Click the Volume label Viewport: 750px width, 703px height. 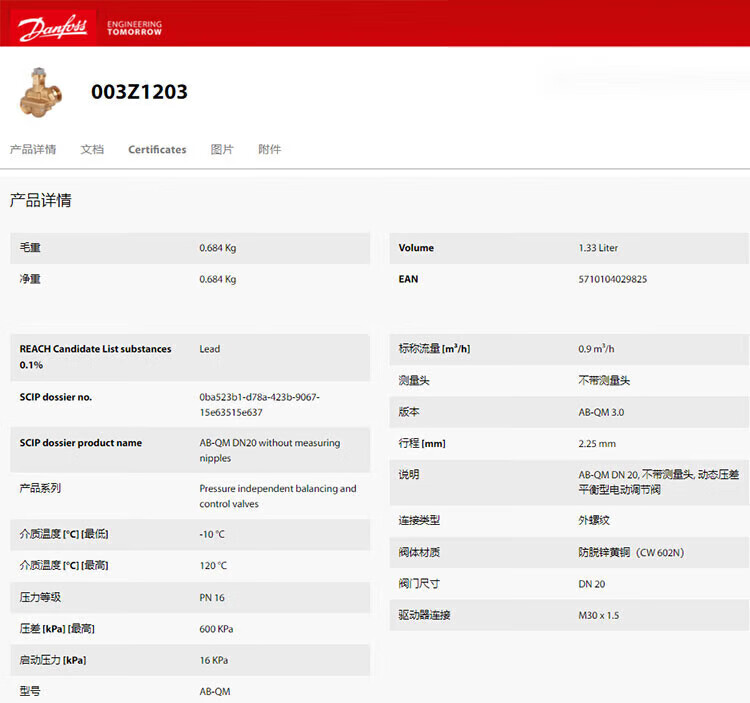pos(416,248)
